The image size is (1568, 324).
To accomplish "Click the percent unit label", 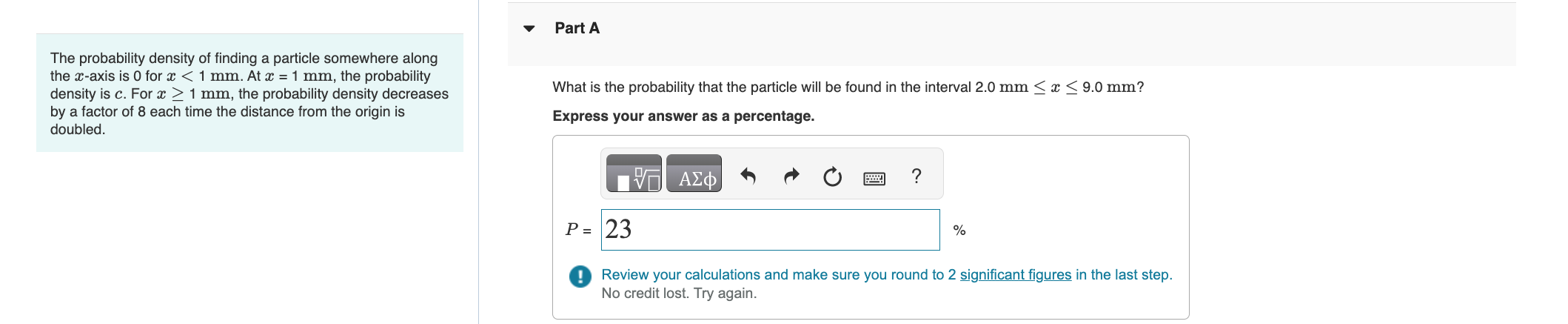I will (x=959, y=231).
